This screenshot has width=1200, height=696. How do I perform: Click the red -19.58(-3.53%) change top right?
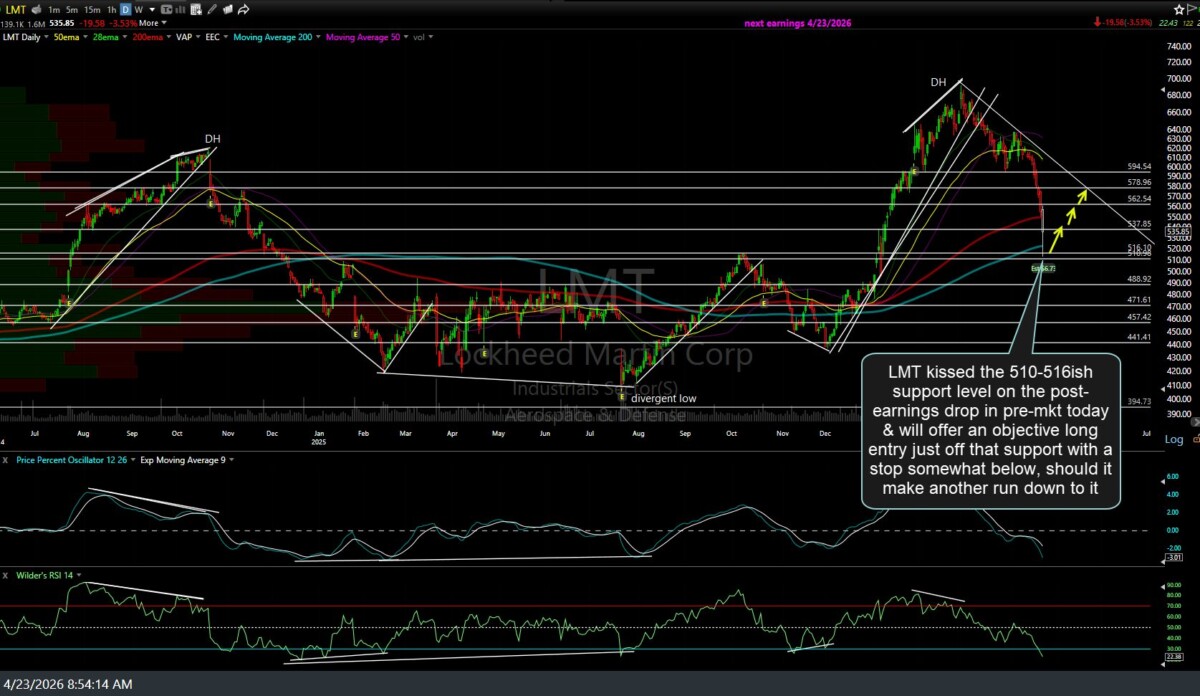(1122, 23)
